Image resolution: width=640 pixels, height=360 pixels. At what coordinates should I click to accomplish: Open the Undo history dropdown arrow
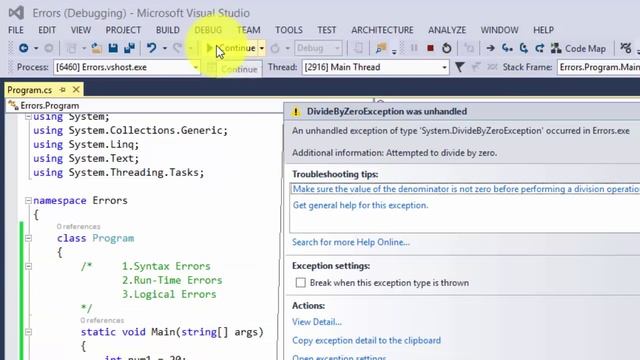pos(165,48)
